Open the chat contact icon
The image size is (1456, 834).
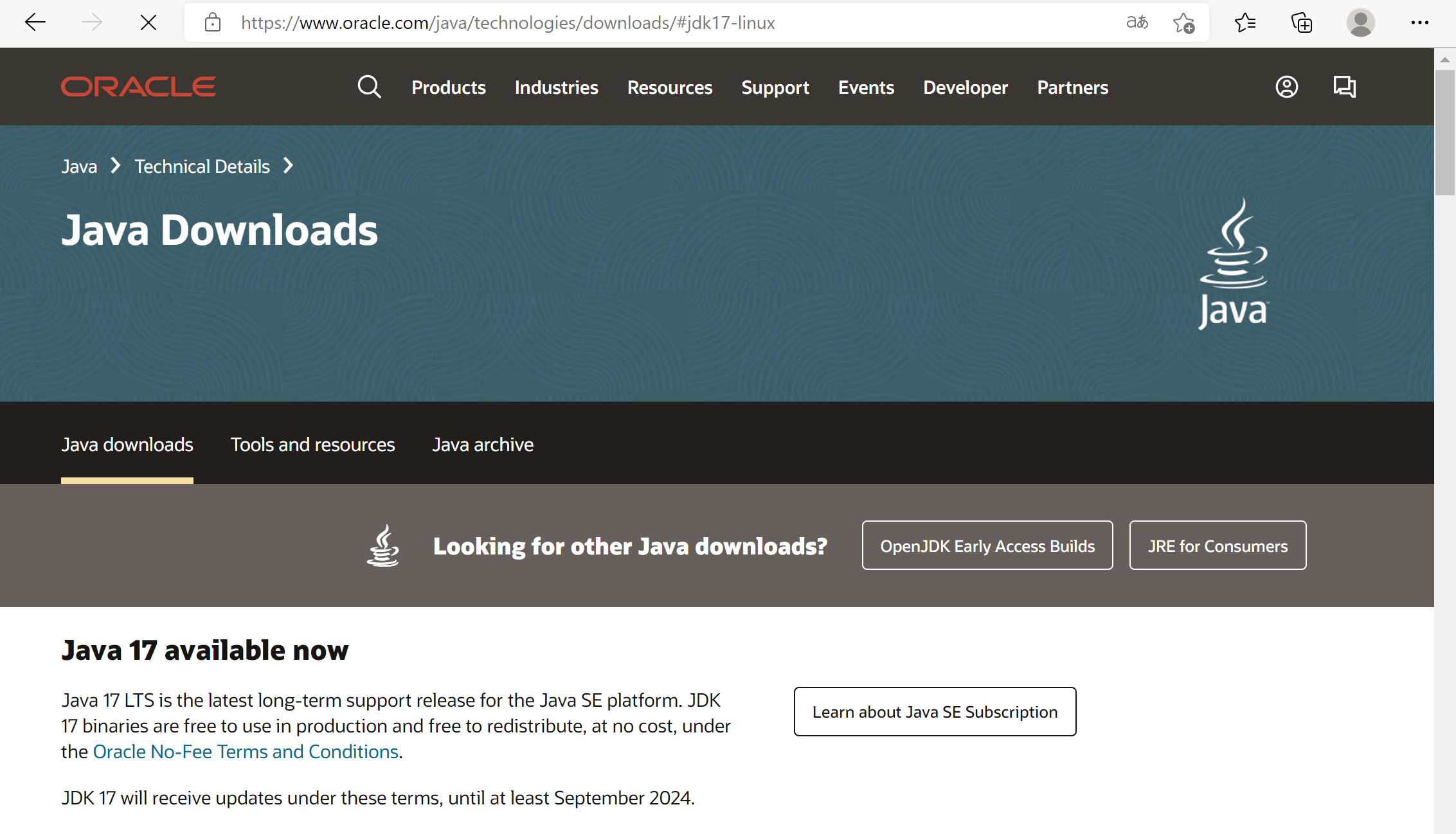(1344, 87)
